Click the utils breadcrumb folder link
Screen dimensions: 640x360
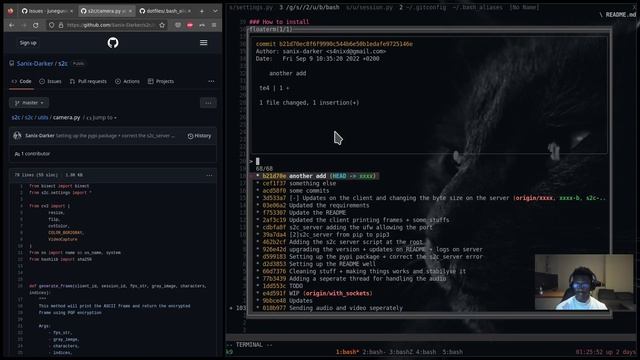coord(43,118)
